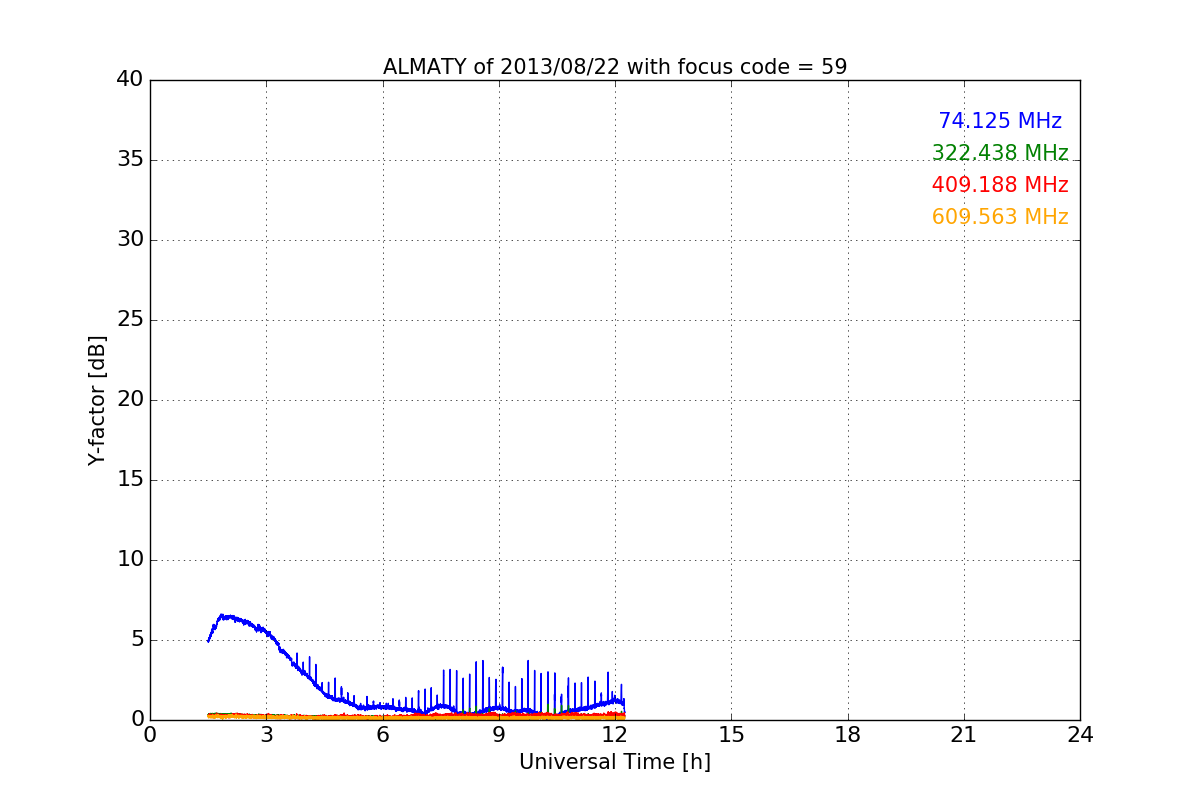The width and height of the screenshot is (1200, 800).
Task: Click the y-axis tick label 40
Action: pos(130,80)
